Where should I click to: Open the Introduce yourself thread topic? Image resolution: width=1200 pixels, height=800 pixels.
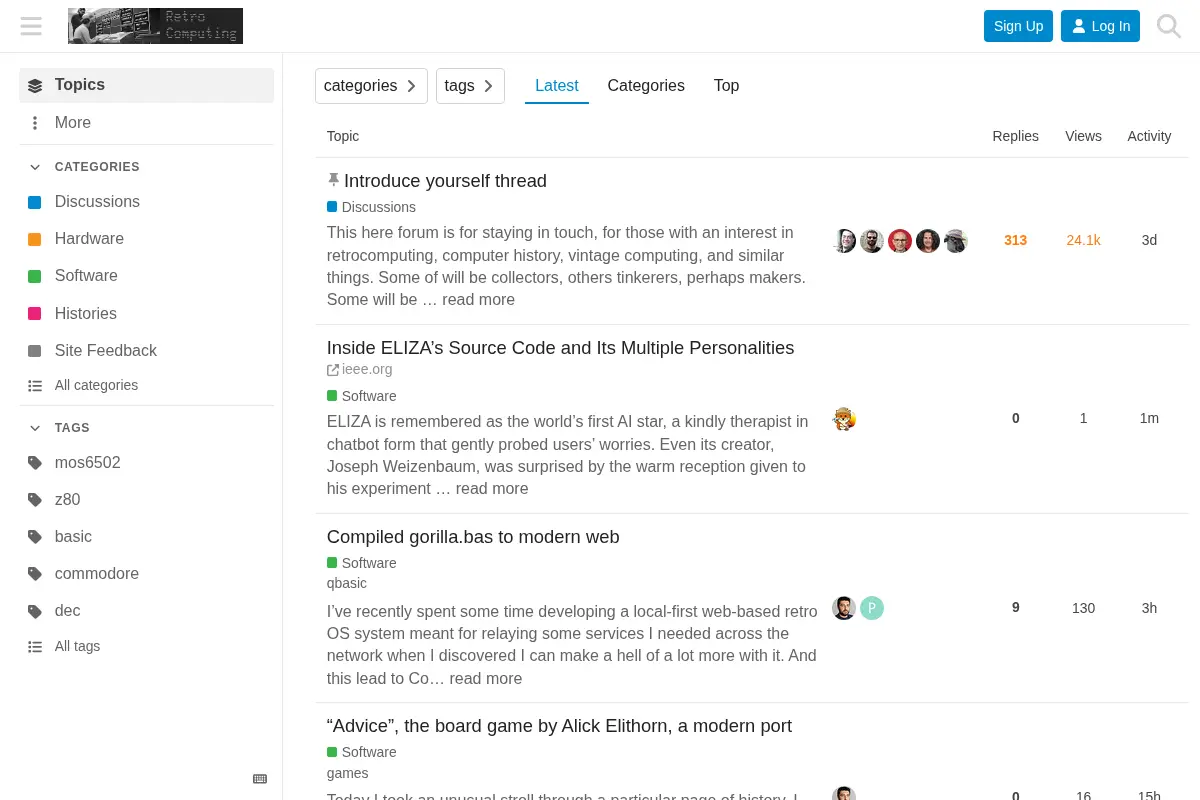pyautogui.click(x=445, y=181)
